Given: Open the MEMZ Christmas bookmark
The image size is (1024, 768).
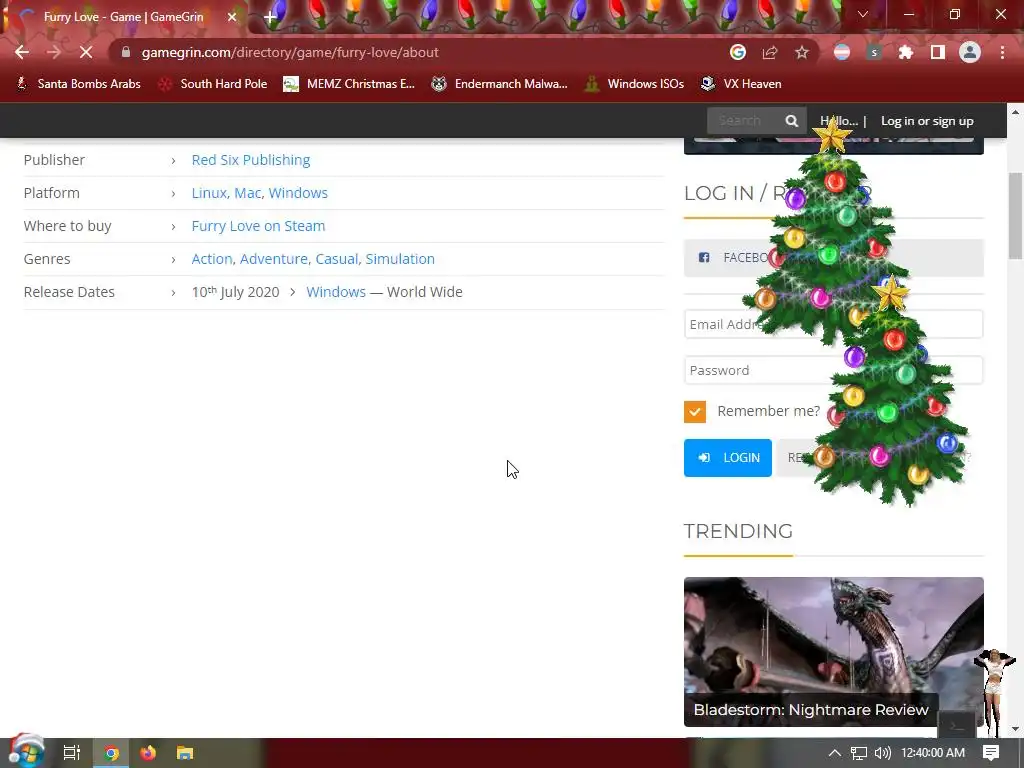Looking at the screenshot, I should pos(349,84).
